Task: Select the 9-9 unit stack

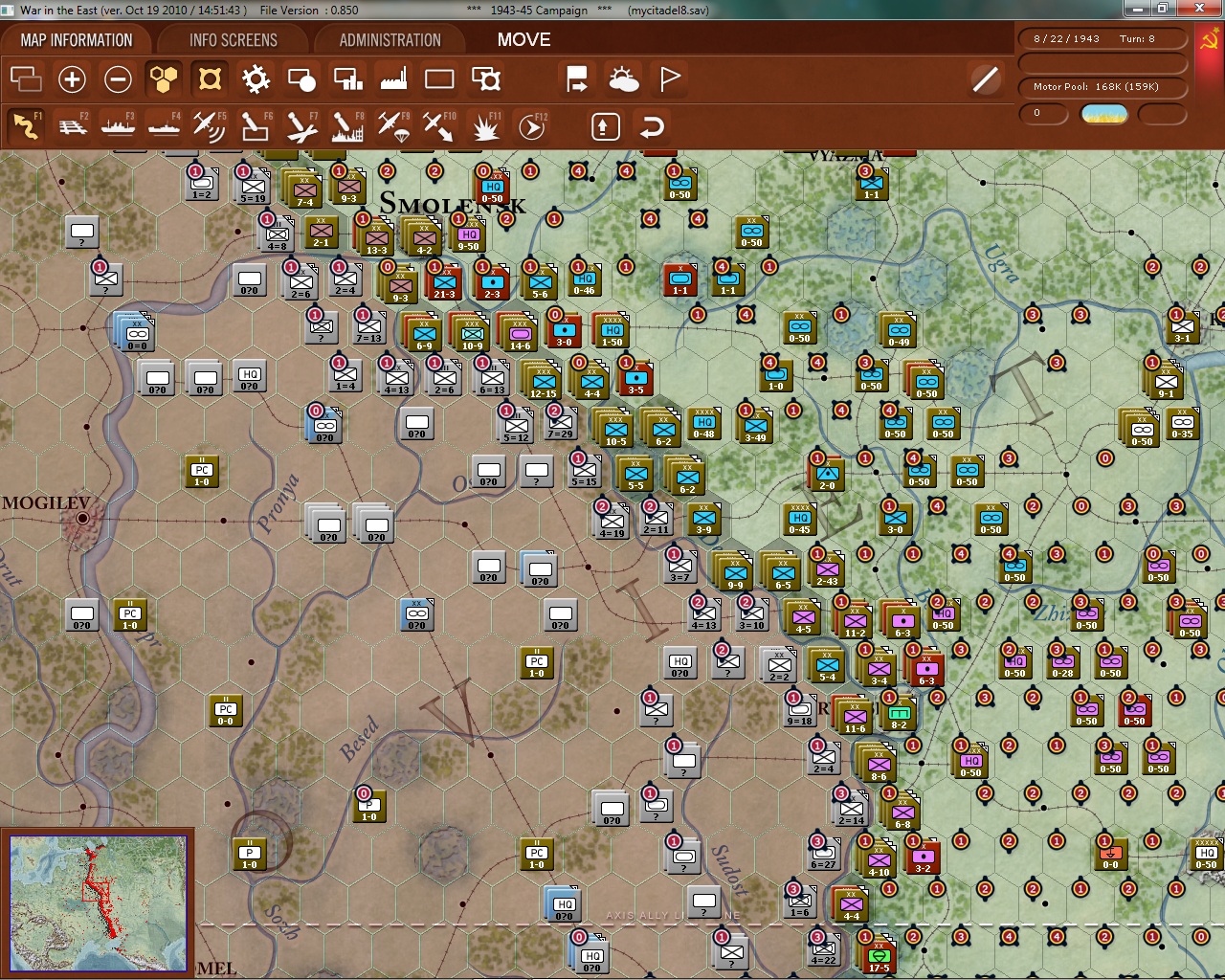Action: coord(735,572)
